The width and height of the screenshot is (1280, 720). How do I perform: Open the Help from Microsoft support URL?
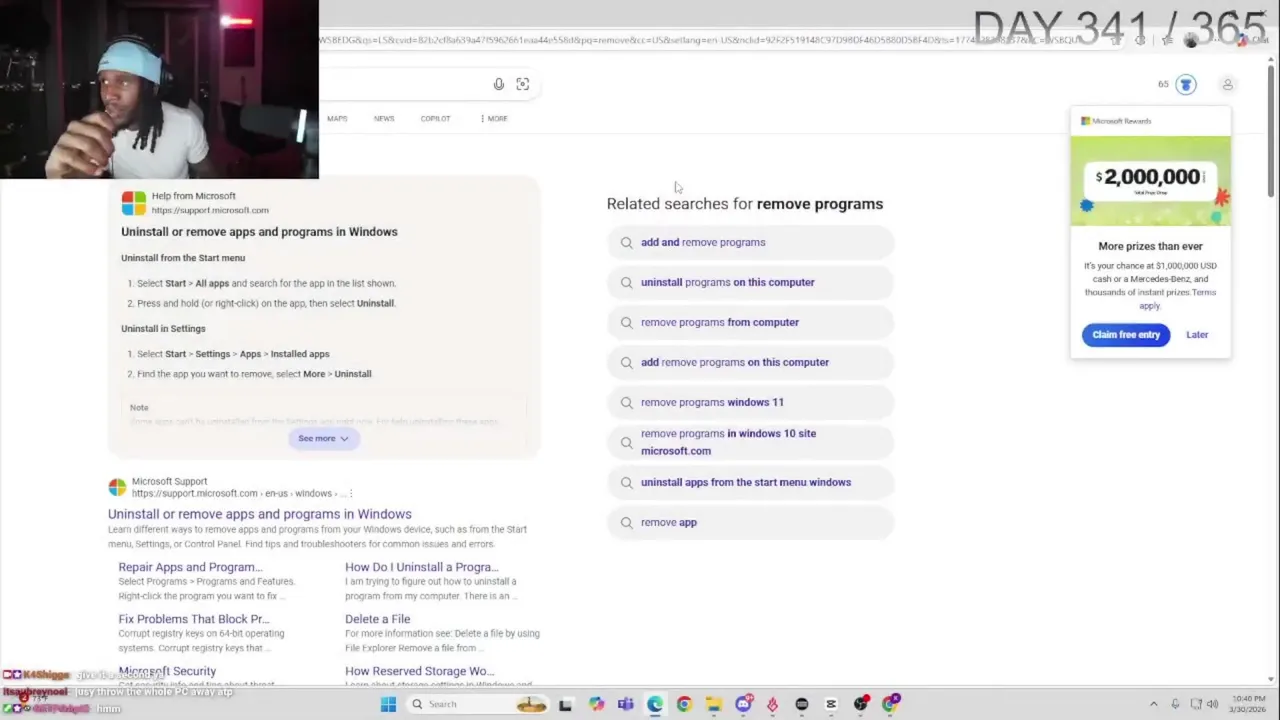[210, 210]
